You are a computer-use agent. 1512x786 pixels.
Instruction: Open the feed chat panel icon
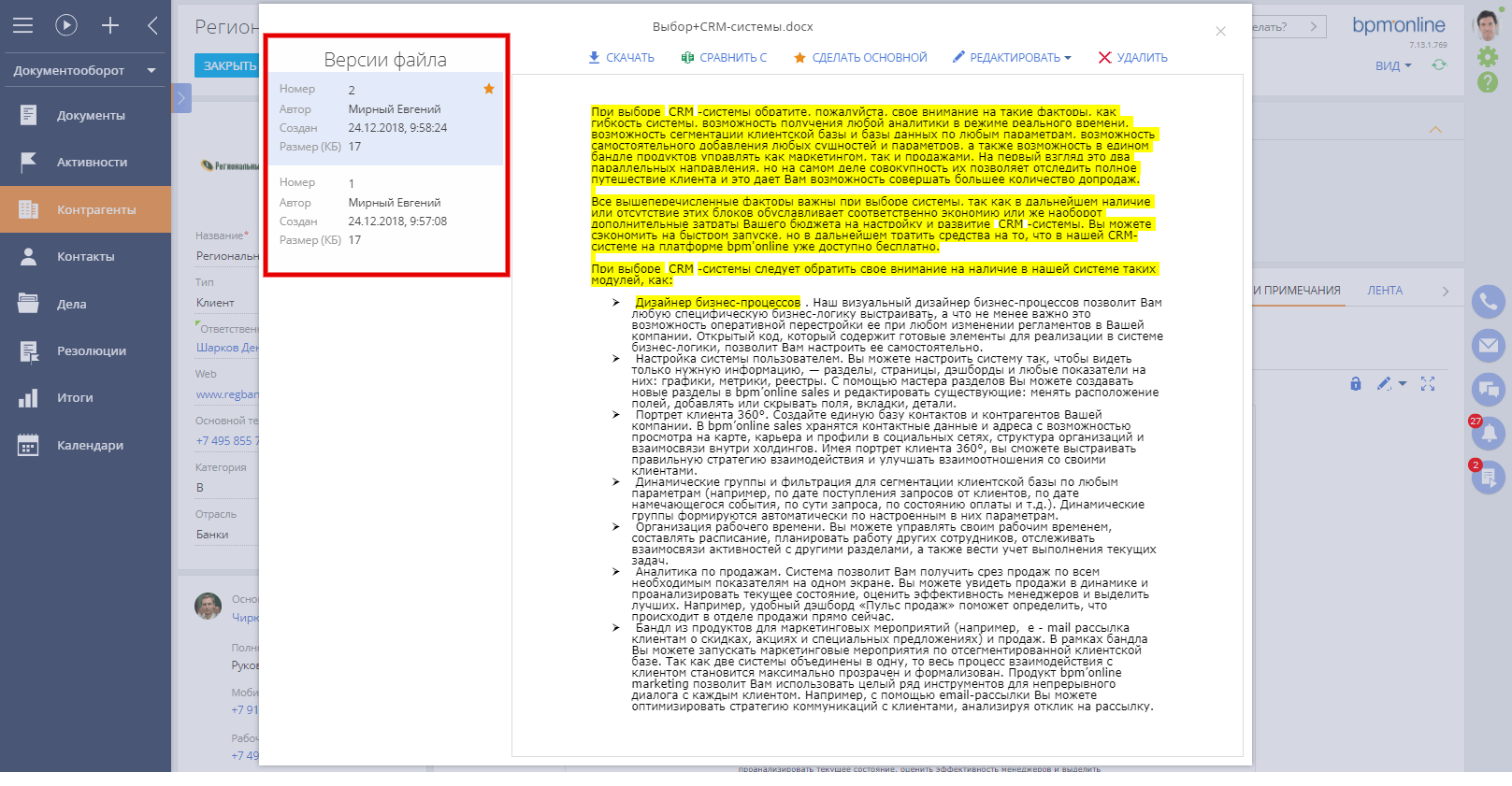click(x=1488, y=389)
